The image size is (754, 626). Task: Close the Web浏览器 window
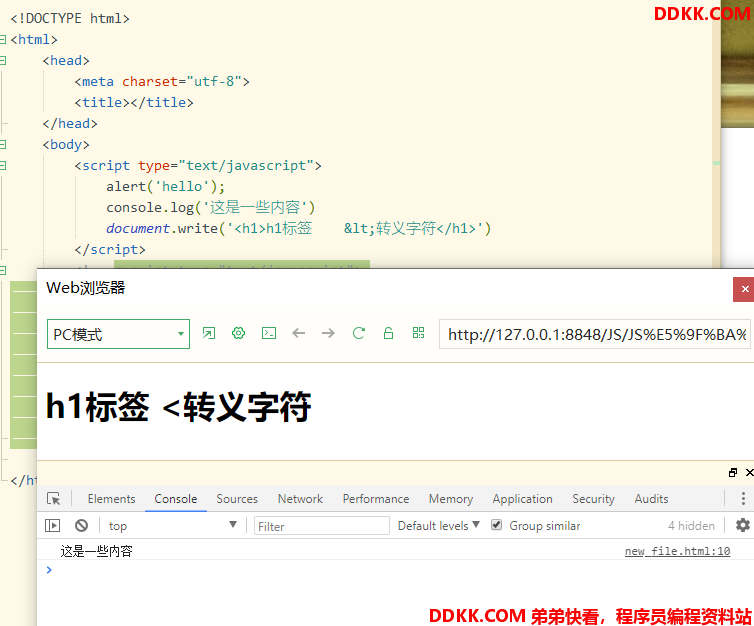tap(744, 289)
